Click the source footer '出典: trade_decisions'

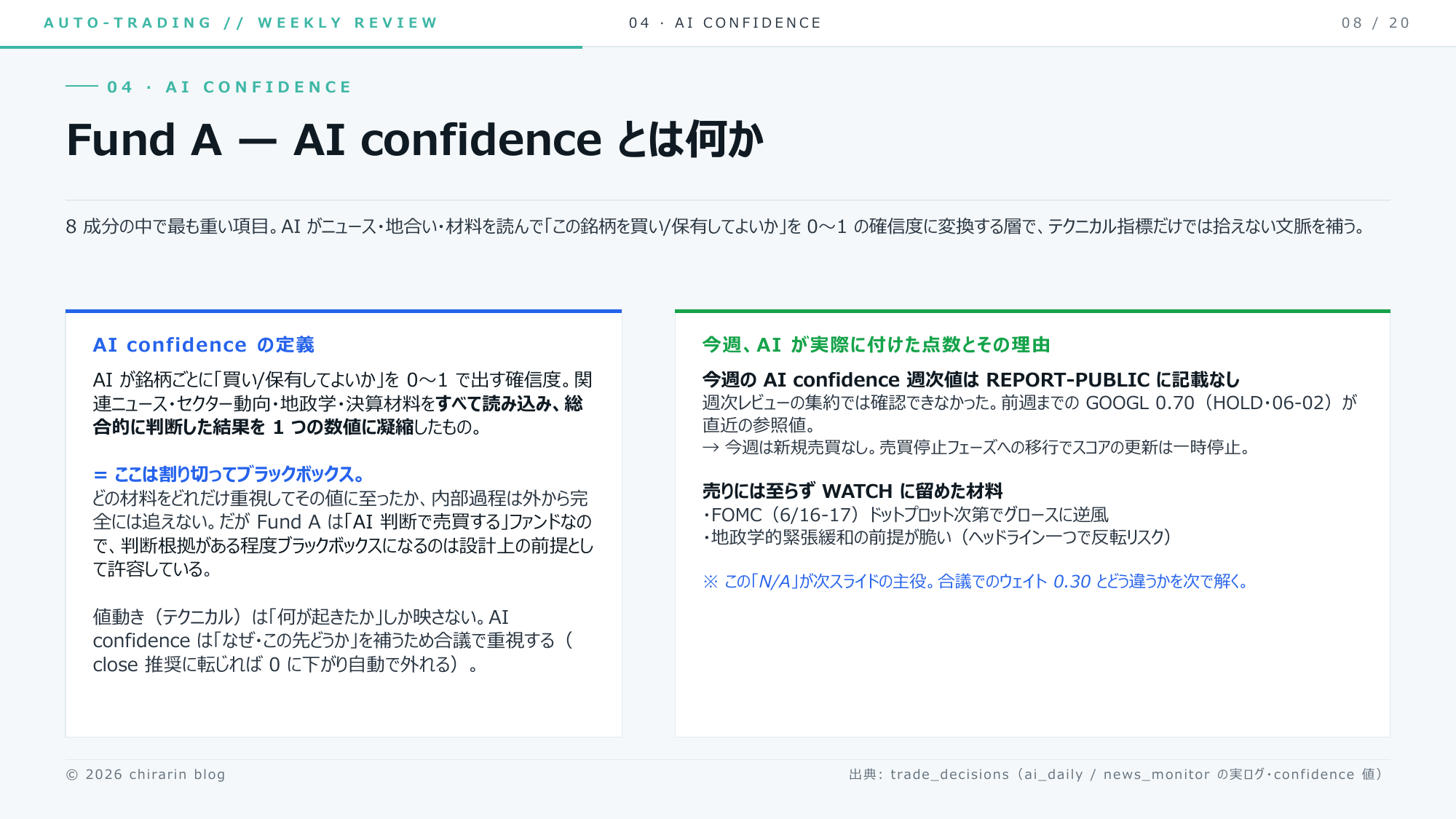coord(1116,775)
